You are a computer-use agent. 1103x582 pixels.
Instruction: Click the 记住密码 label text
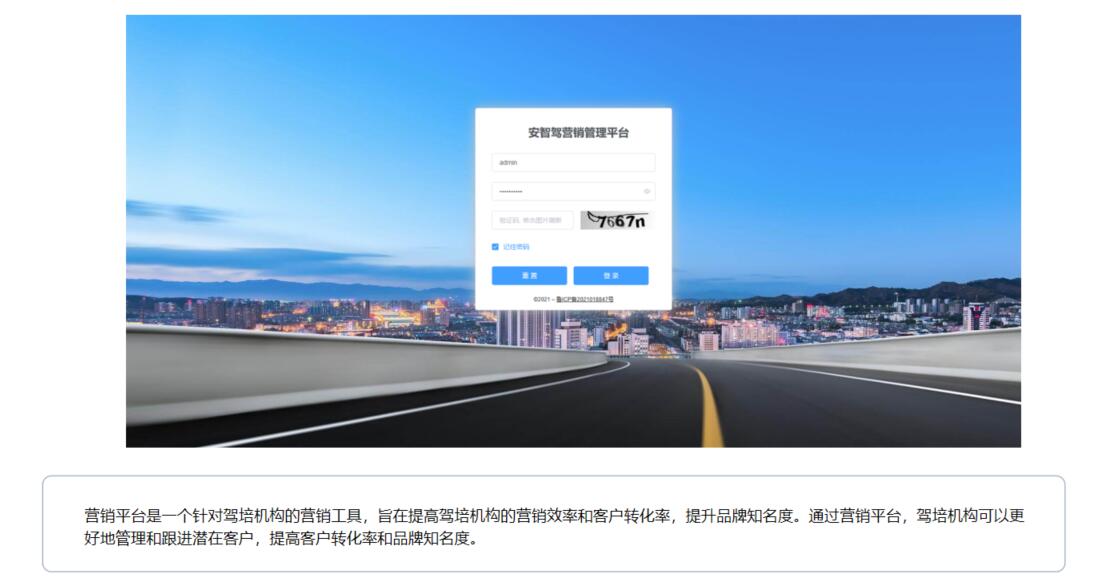pyautogui.click(x=516, y=247)
